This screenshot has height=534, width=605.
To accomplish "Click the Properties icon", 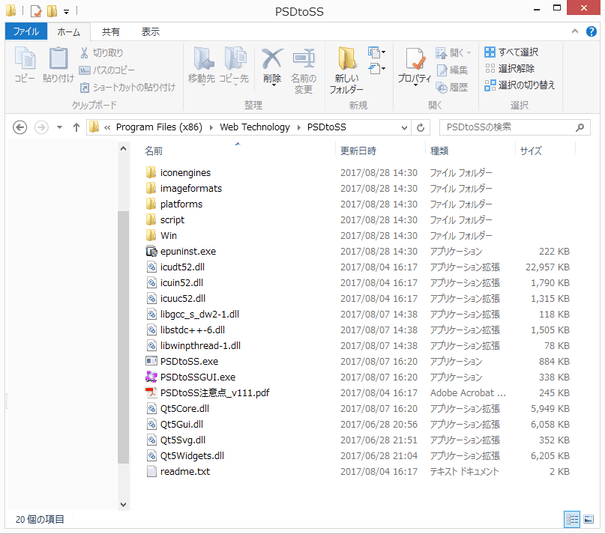I will (x=414, y=58).
